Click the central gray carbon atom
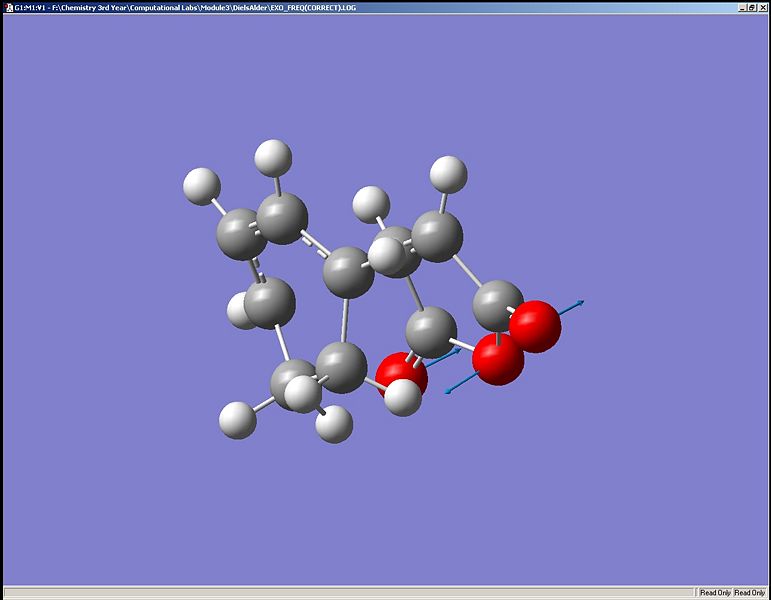771x600 pixels. click(x=348, y=272)
